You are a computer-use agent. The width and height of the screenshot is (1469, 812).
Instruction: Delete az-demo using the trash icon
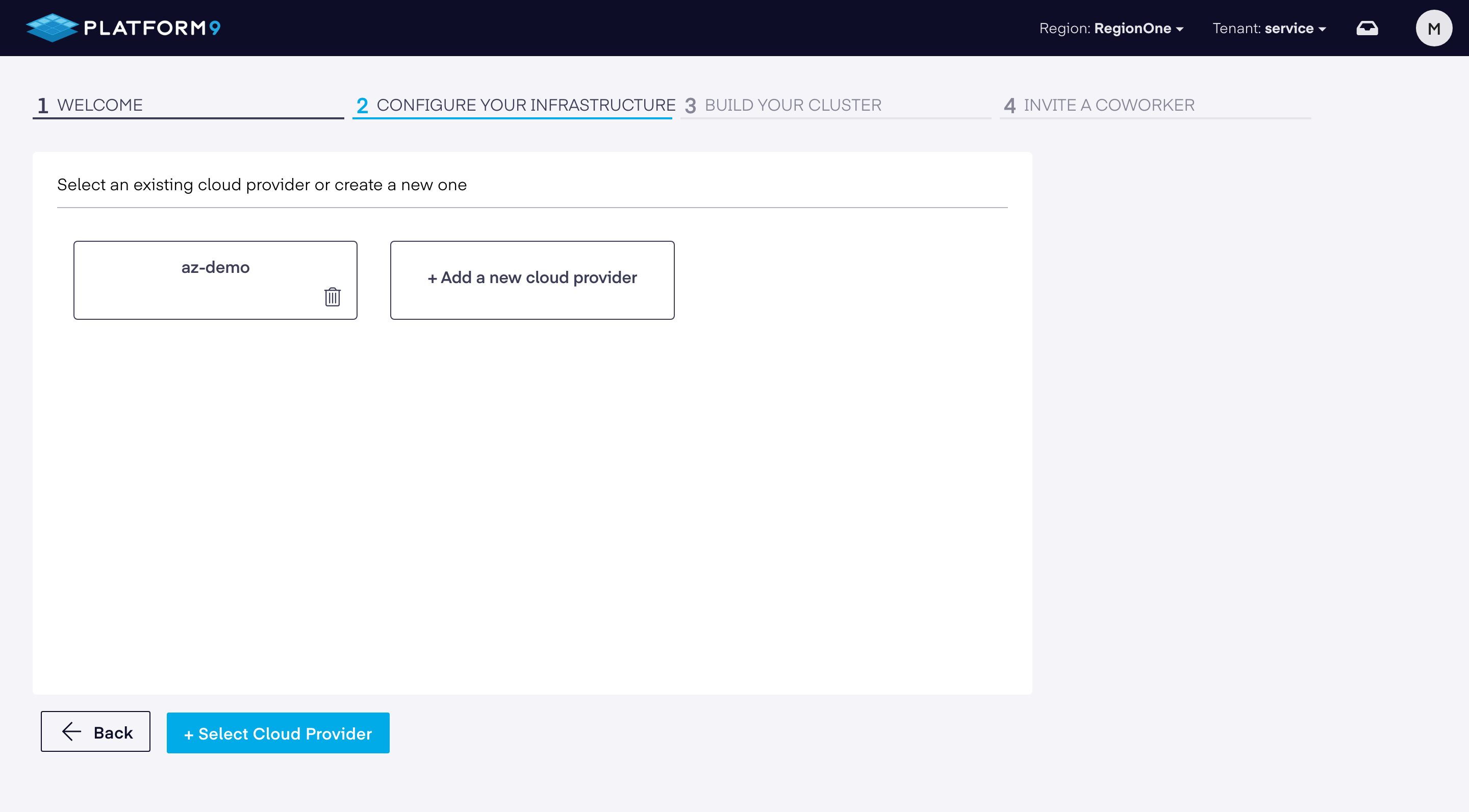coord(333,296)
